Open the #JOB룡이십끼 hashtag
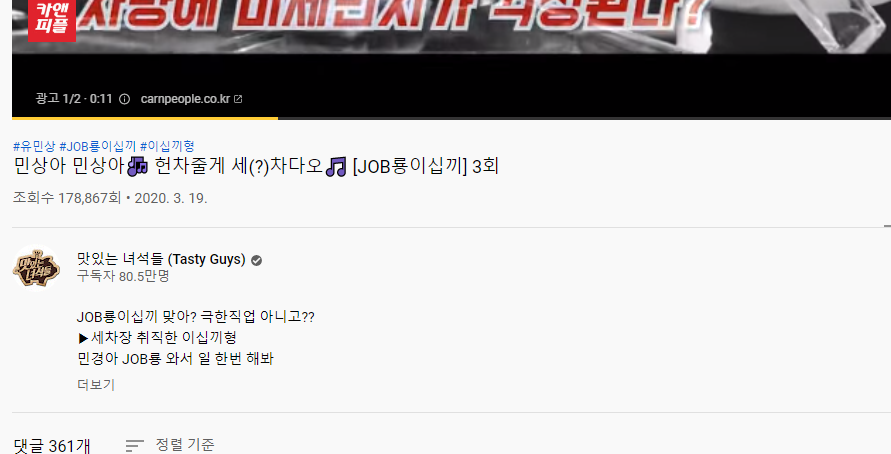891x454 pixels. tap(98, 147)
